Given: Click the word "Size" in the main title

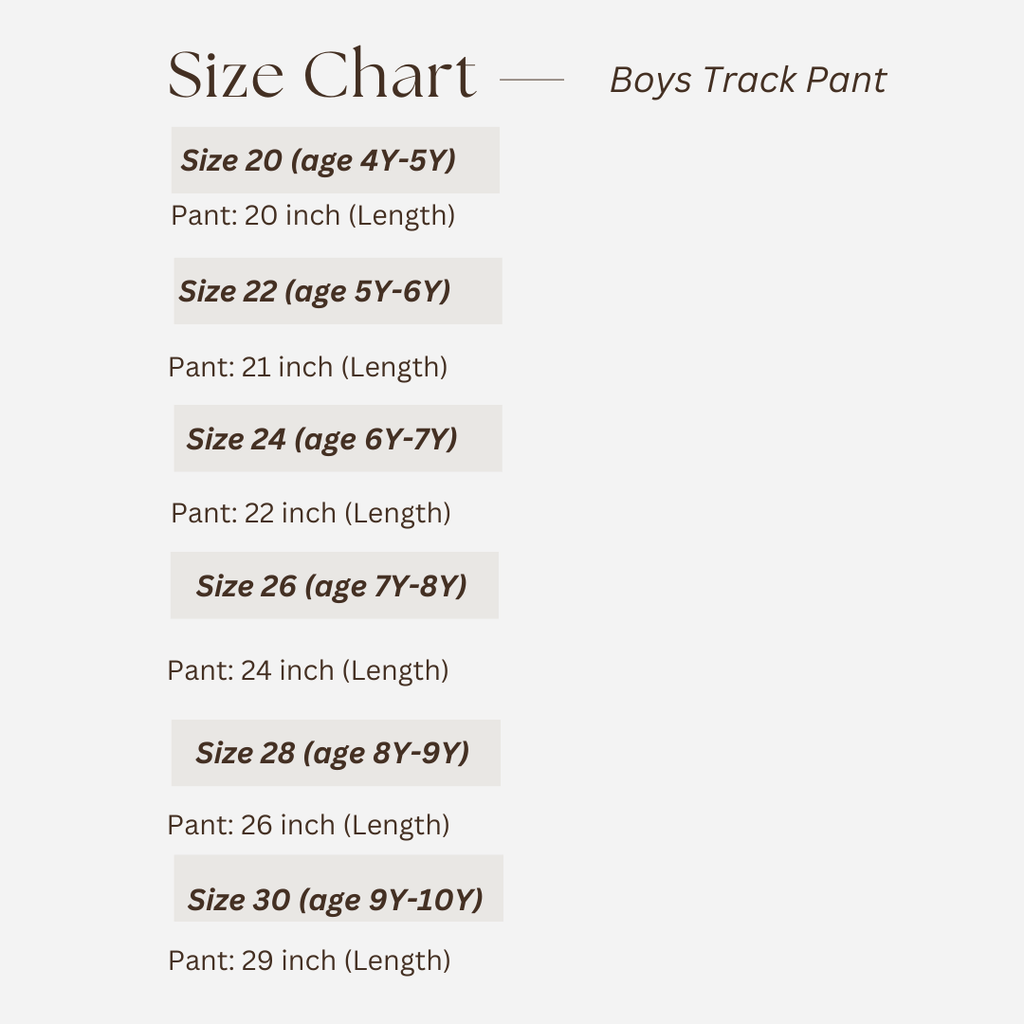Looking at the screenshot, I should click(225, 76).
